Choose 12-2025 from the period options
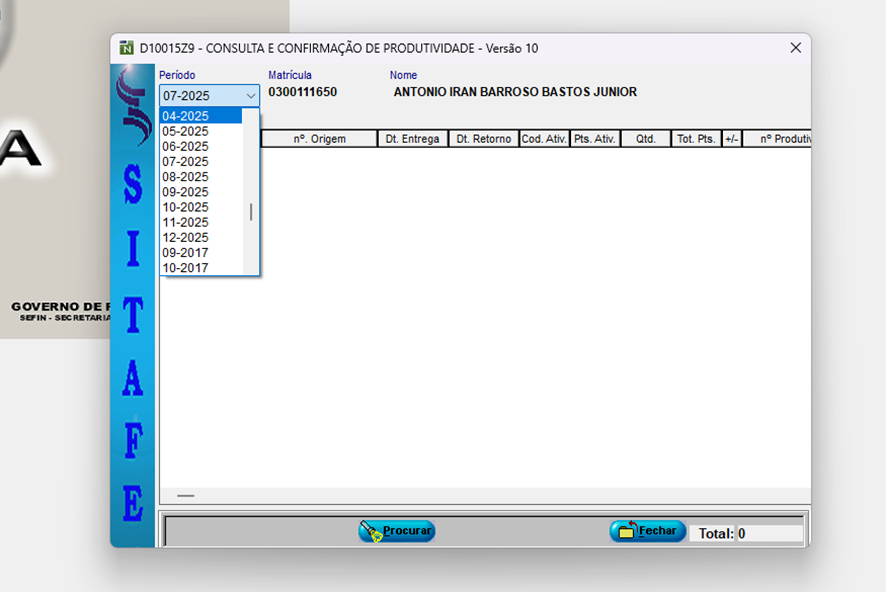The width and height of the screenshot is (886, 592). point(200,238)
